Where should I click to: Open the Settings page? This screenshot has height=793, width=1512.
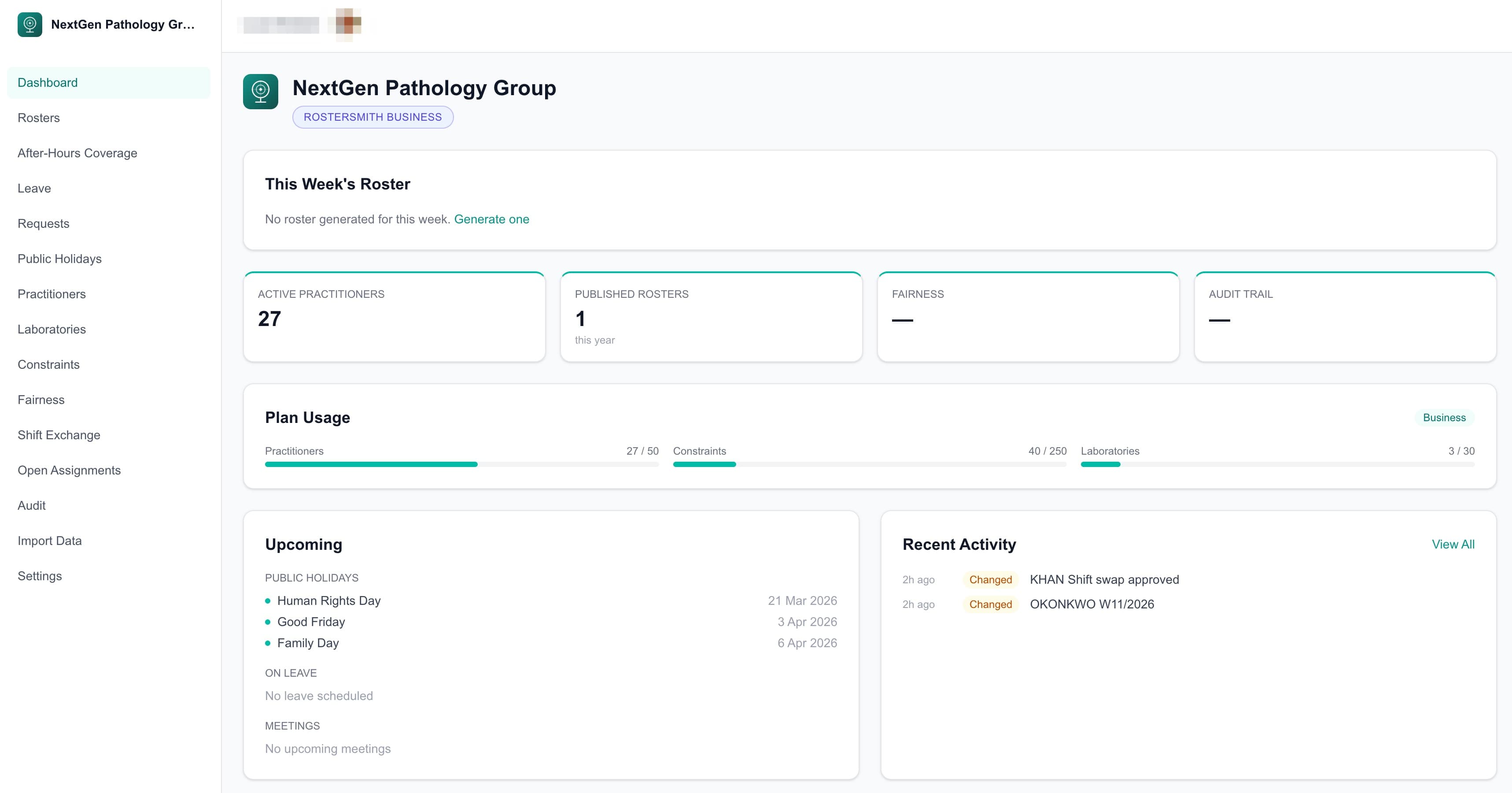[x=39, y=576]
